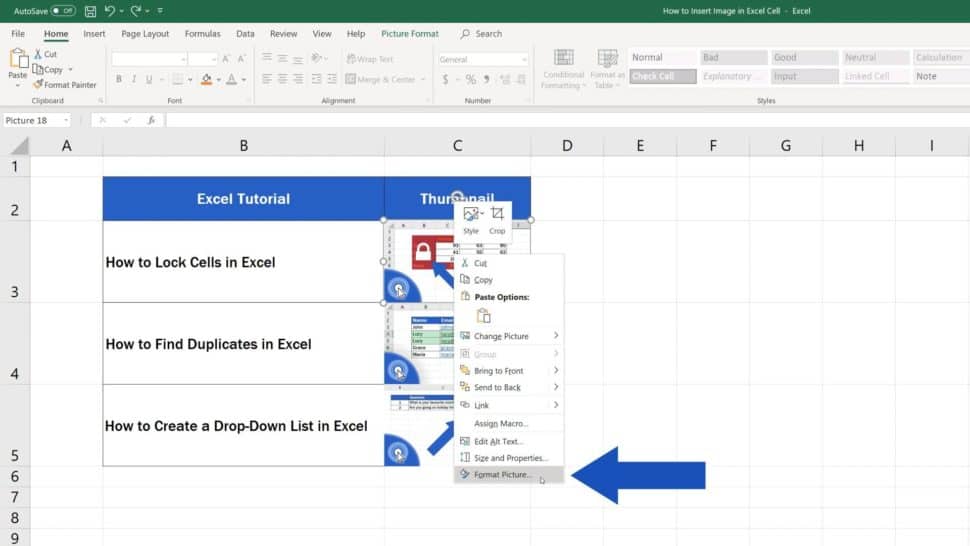Click the Wrap Text button
970x546 pixels.
point(369,59)
